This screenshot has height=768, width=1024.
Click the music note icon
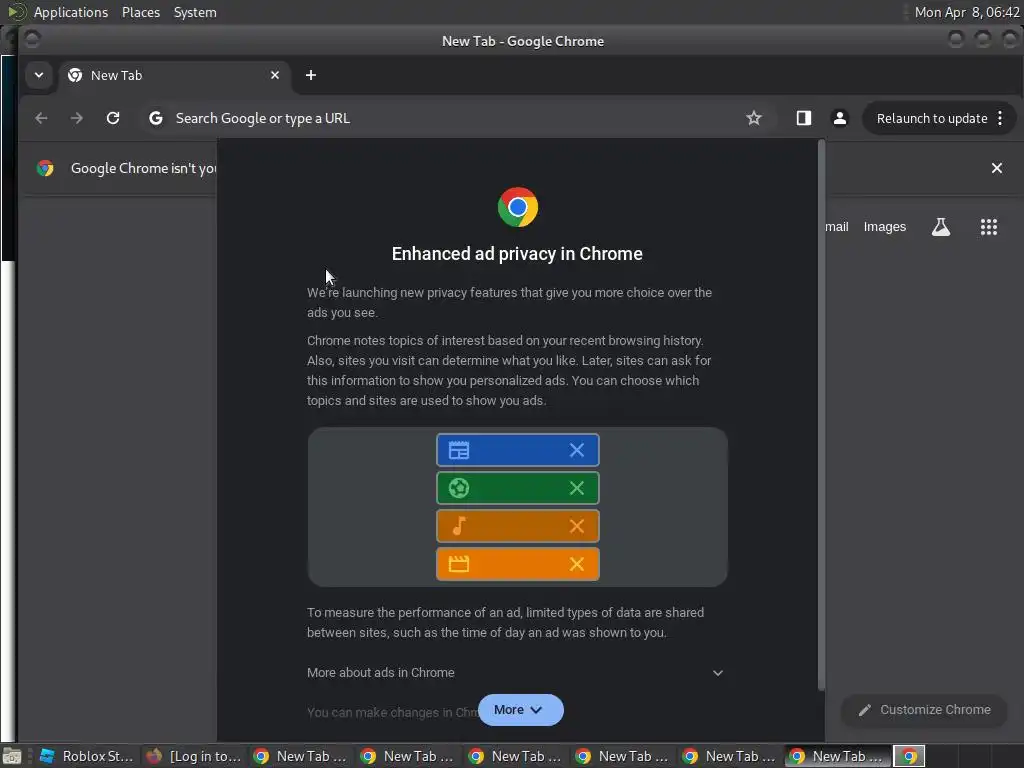(458, 526)
